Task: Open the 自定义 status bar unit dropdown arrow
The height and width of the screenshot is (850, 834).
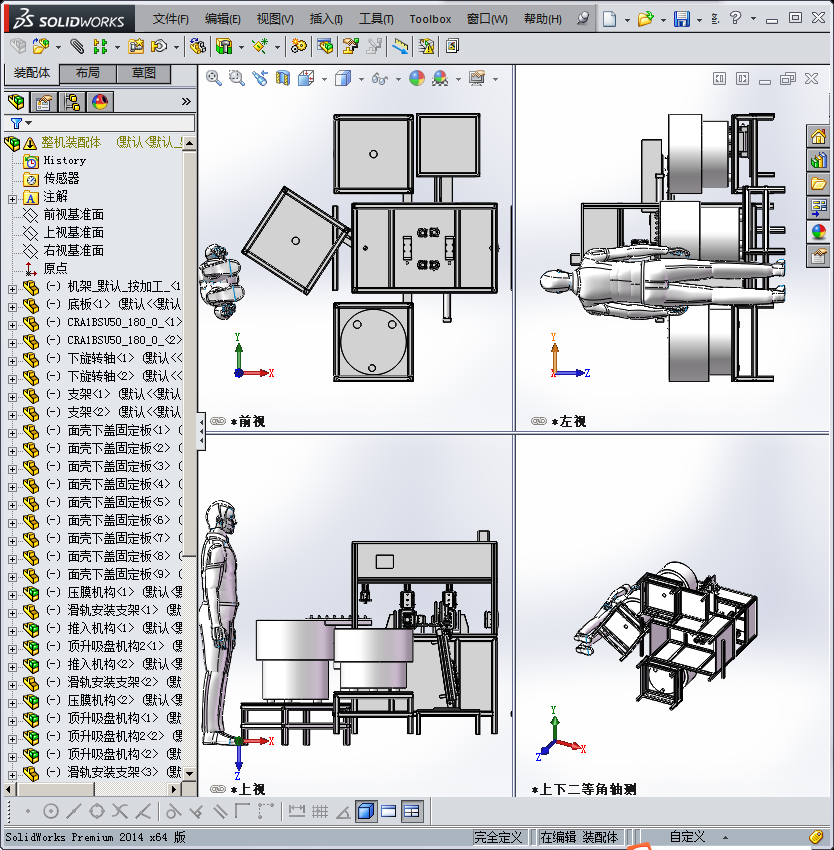Action: coord(725,838)
